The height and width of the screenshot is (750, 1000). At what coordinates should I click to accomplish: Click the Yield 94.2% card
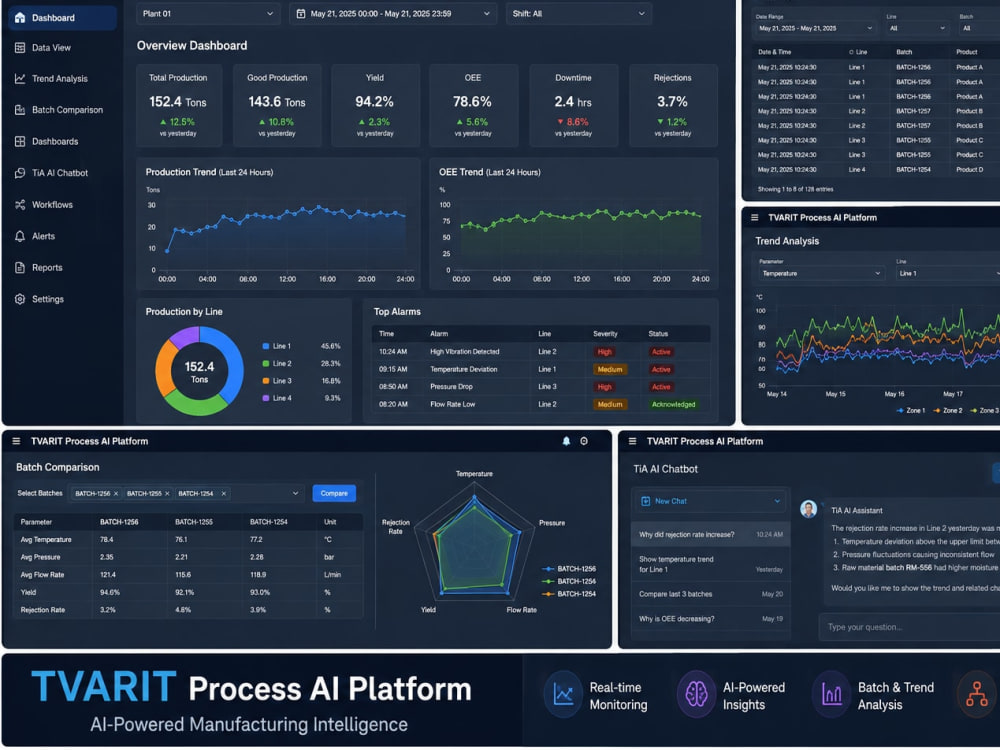coord(375,106)
